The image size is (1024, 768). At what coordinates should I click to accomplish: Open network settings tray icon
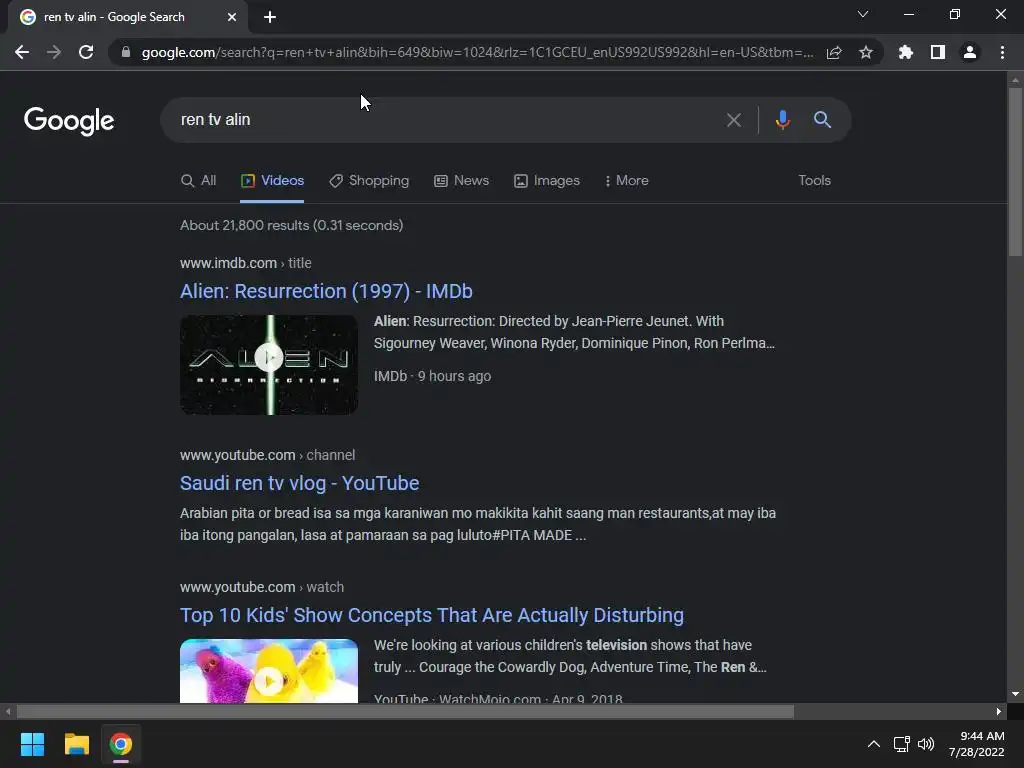pyautogui.click(x=902, y=744)
